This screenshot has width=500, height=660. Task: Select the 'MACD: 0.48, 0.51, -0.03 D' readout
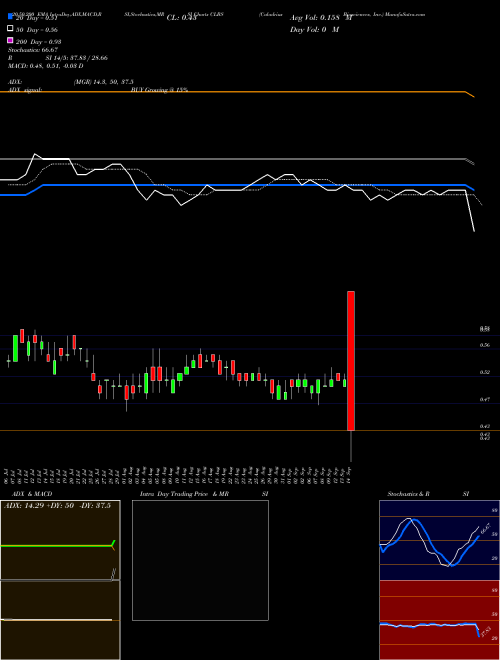coord(45,66)
